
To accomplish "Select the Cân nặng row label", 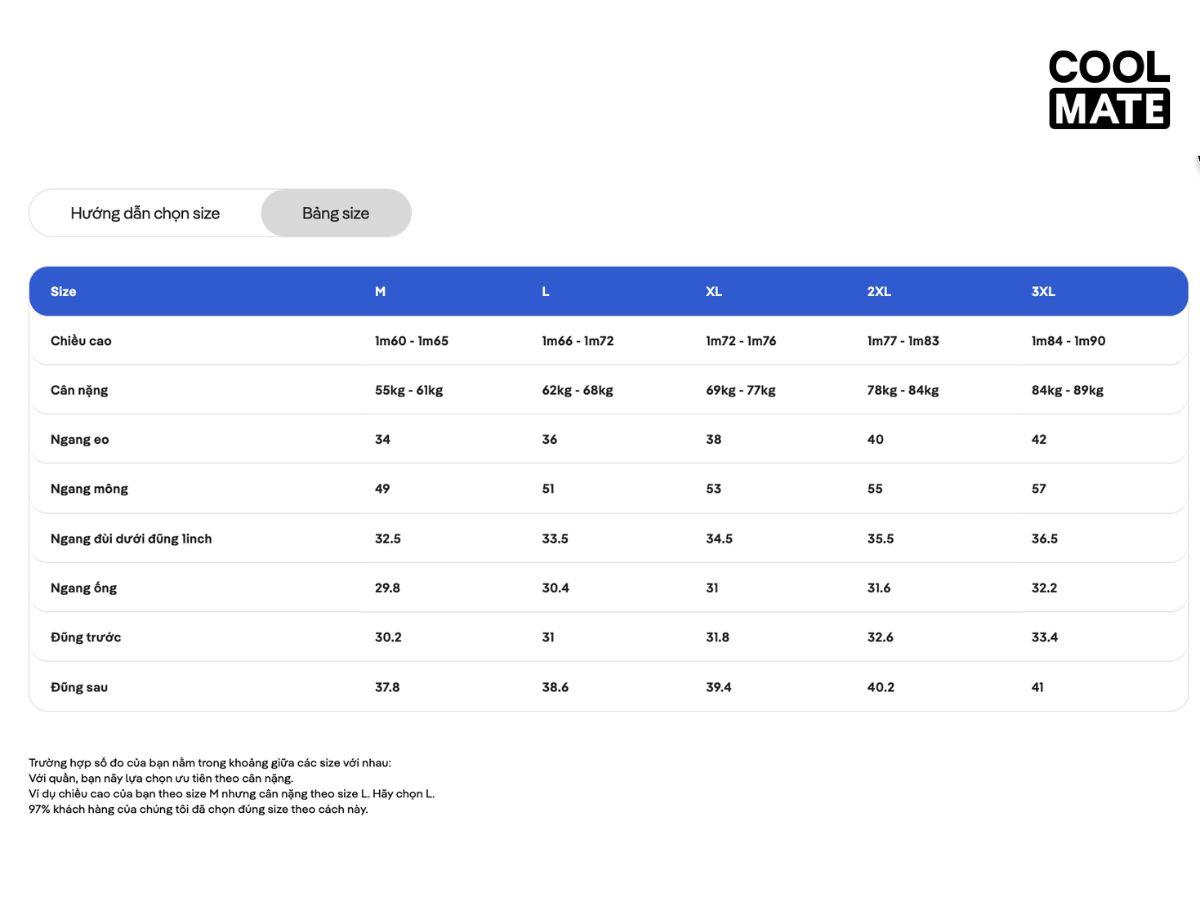I will coord(79,390).
